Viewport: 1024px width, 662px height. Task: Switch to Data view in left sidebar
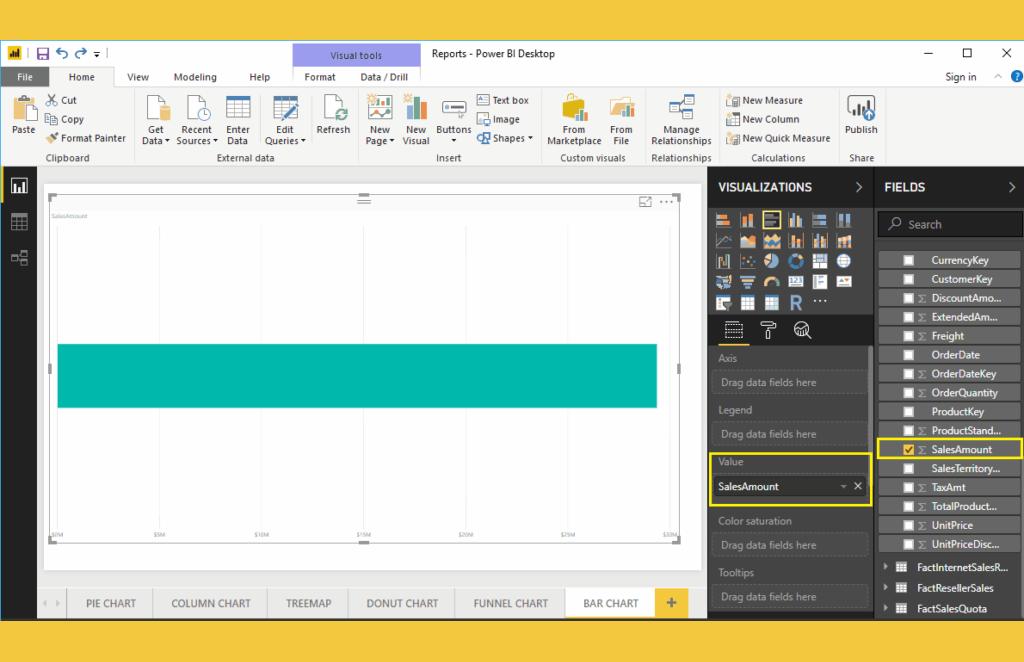click(19, 222)
